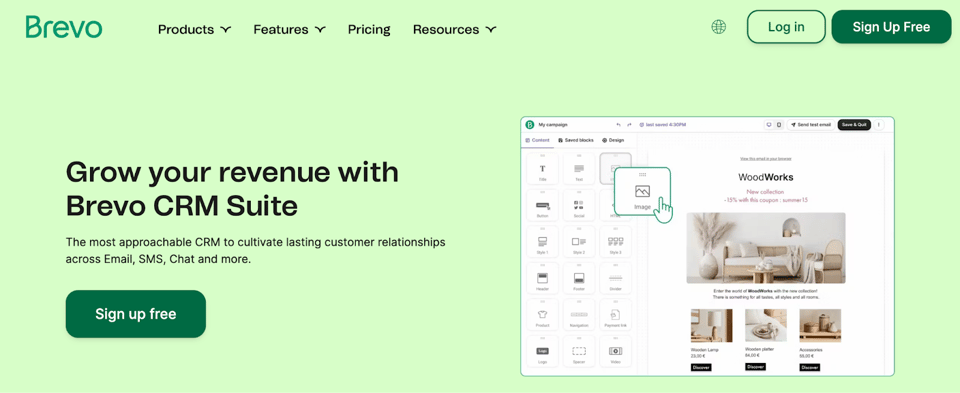Click the coupon summer15 text
The image size is (960, 393).
pyautogui.click(x=765, y=200)
